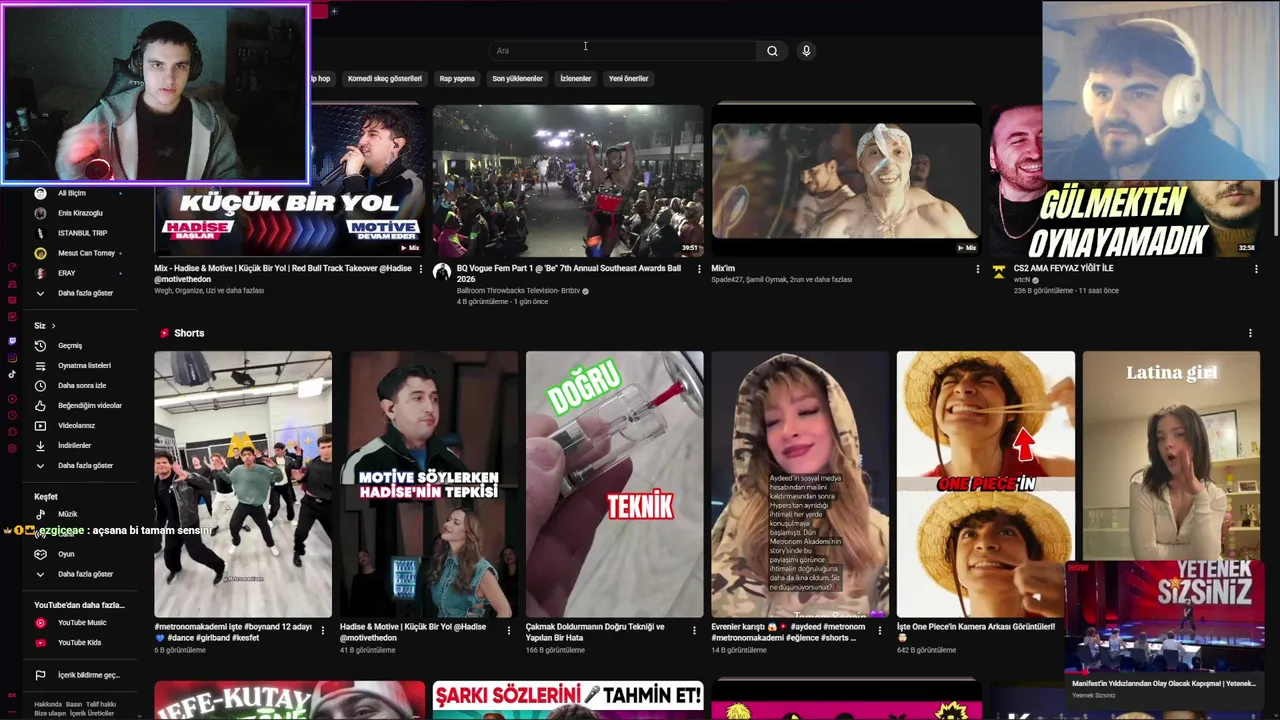Select İzlenenler filter chip
Screen dimensions: 1280x720
click(x=576, y=78)
